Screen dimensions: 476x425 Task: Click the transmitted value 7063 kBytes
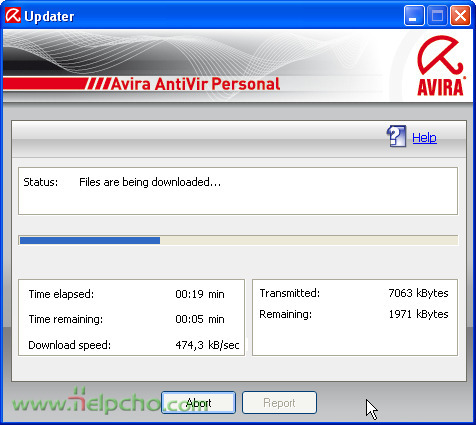pyautogui.click(x=418, y=293)
